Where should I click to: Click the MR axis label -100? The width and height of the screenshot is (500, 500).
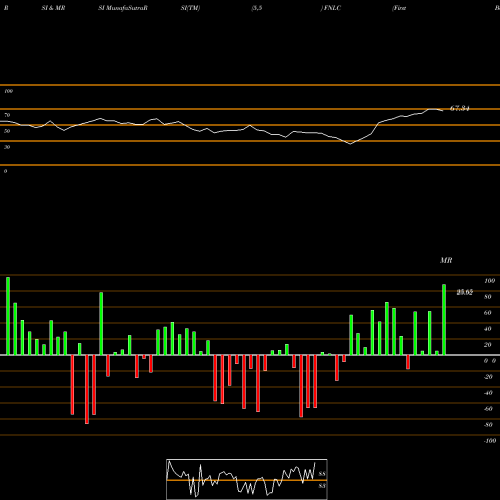point(490,441)
